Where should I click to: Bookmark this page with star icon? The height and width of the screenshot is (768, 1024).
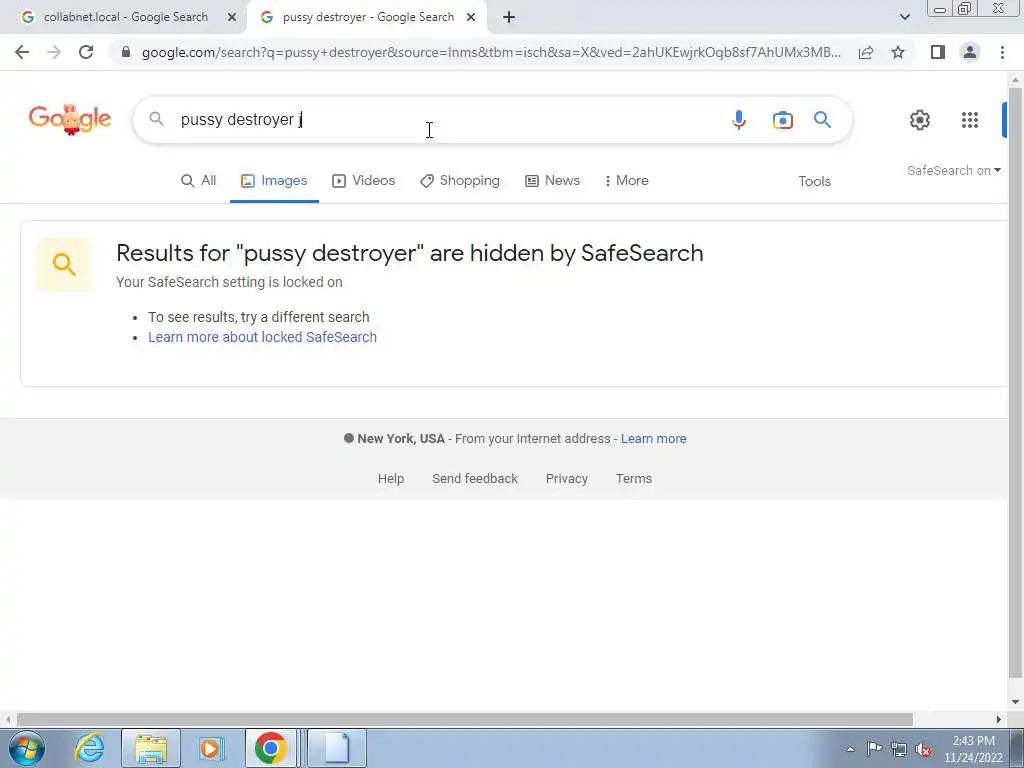[x=898, y=52]
